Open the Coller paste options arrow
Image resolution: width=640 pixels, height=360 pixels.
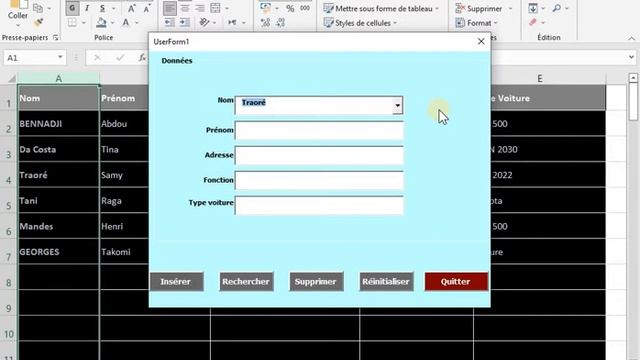[18, 25]
